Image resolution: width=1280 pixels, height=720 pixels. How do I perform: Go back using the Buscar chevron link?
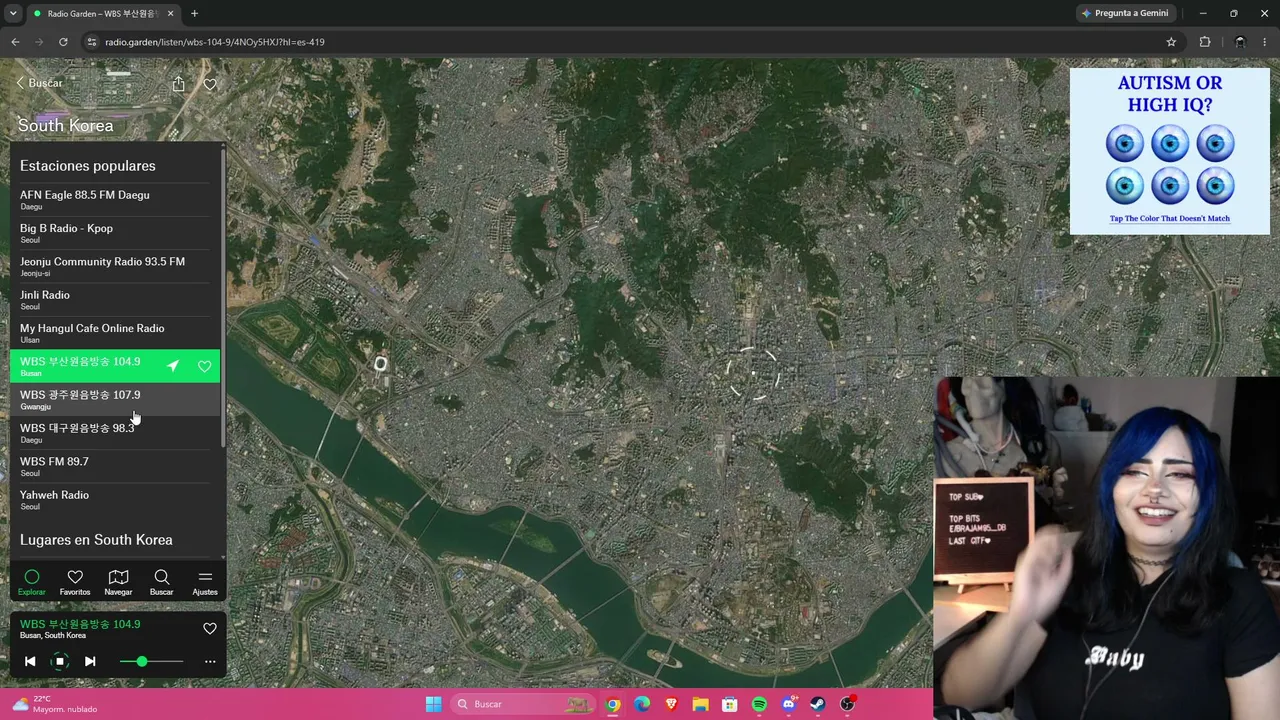(40, 83)
